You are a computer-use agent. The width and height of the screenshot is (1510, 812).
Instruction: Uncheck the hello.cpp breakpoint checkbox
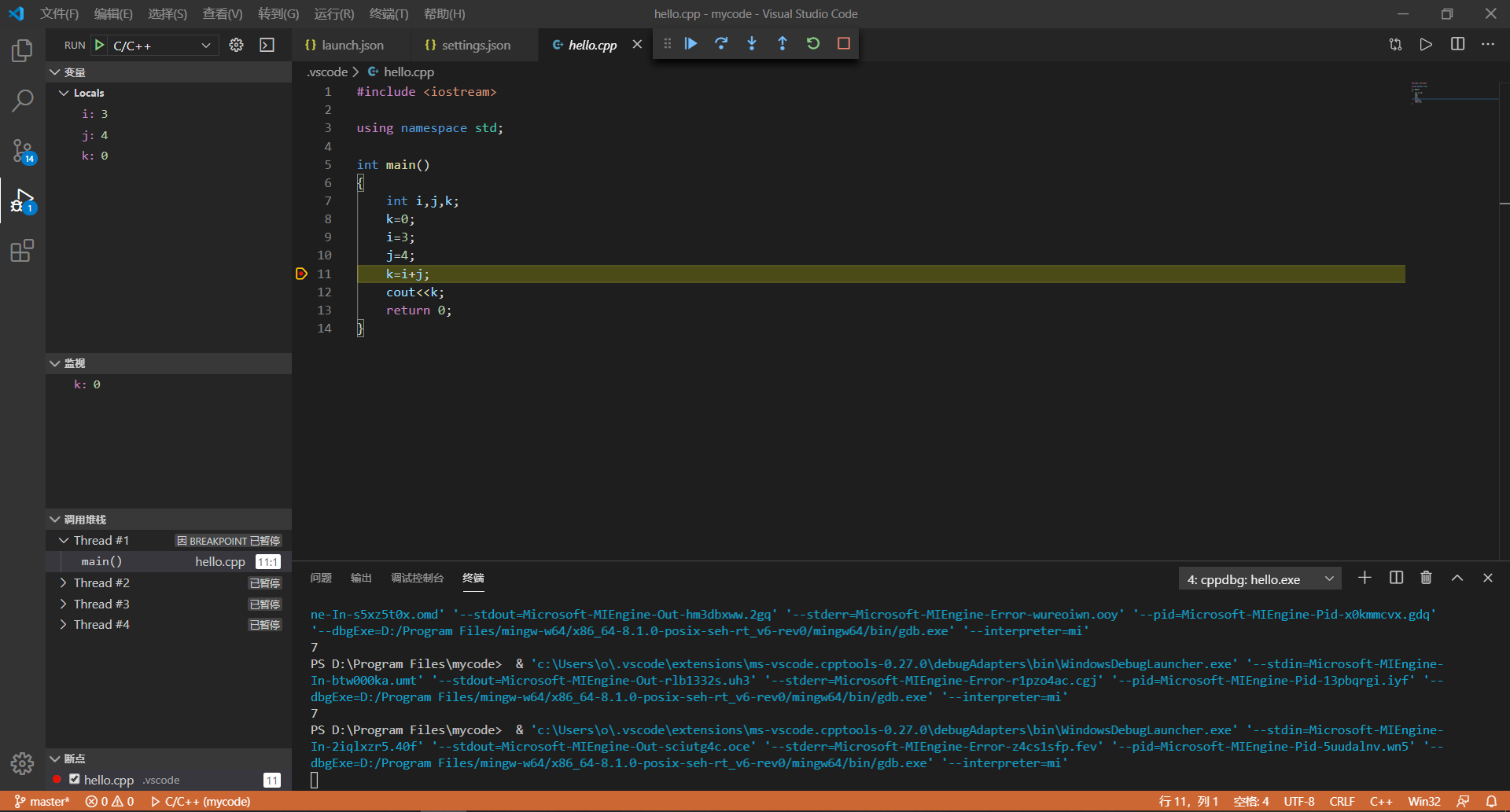75,779
